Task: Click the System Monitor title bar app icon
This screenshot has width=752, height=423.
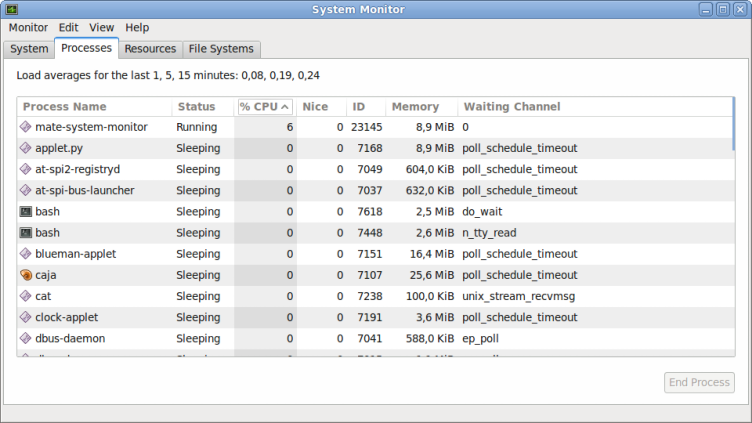Action: click(12, 9)
